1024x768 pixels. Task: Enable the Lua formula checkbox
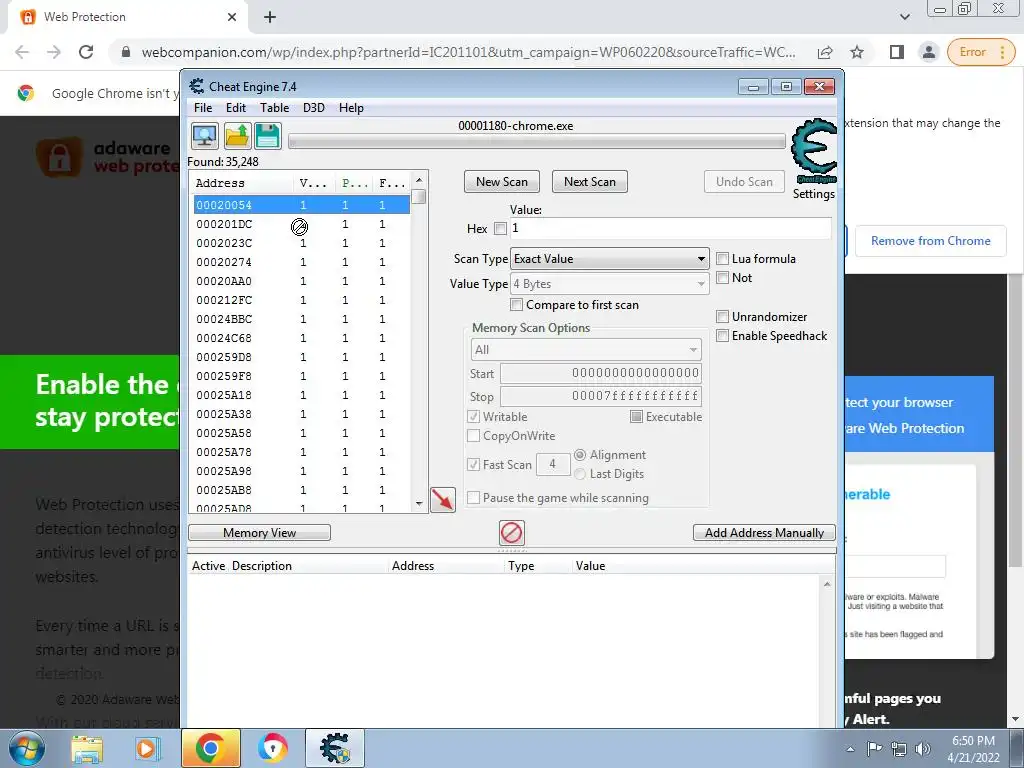coord(722,259)
